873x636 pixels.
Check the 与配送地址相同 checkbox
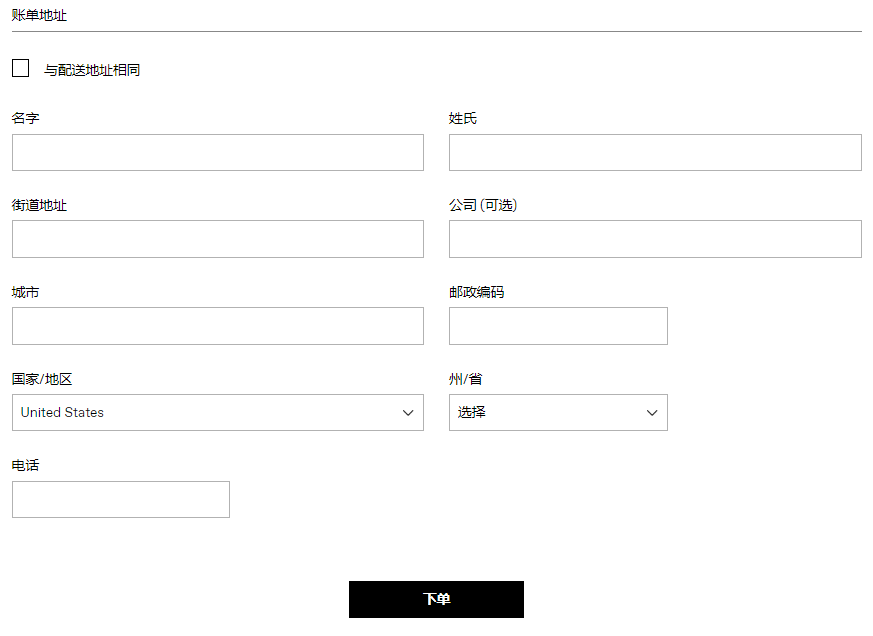coord(20,67)
